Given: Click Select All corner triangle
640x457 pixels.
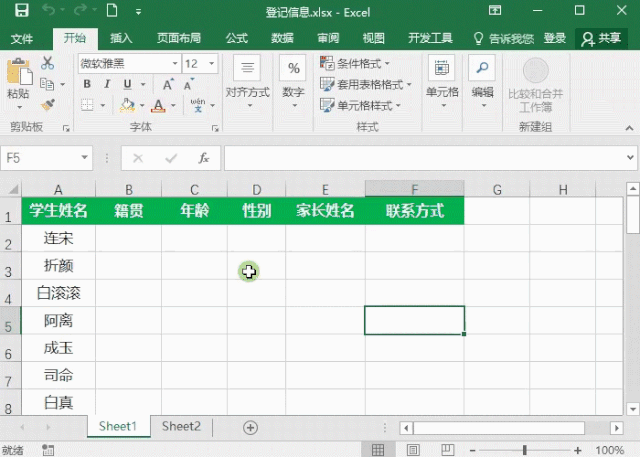Looking at the screenshot, I should click(x=13, y=189).
